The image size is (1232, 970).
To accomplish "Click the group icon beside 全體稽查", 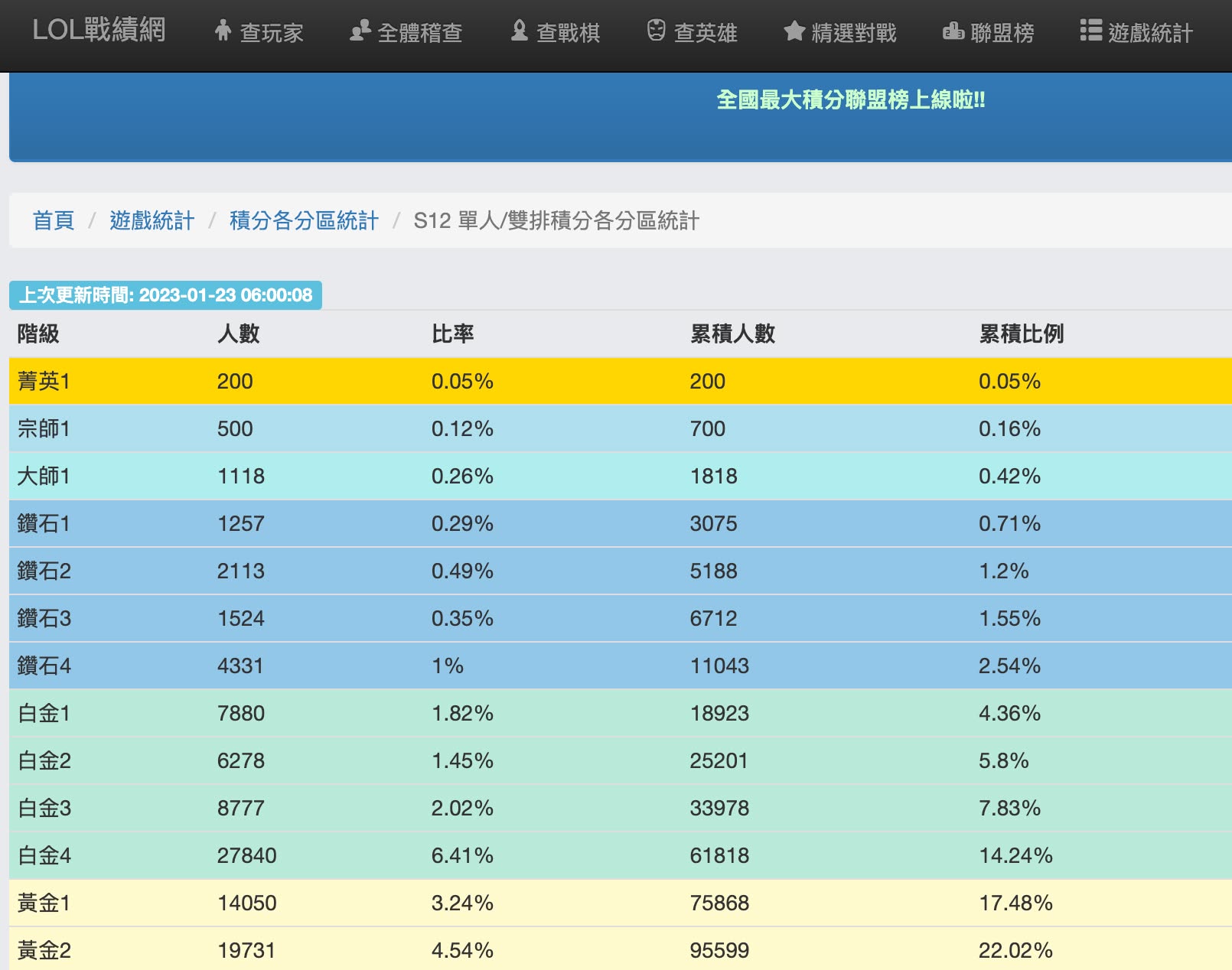I will click(x=360, y=31).
